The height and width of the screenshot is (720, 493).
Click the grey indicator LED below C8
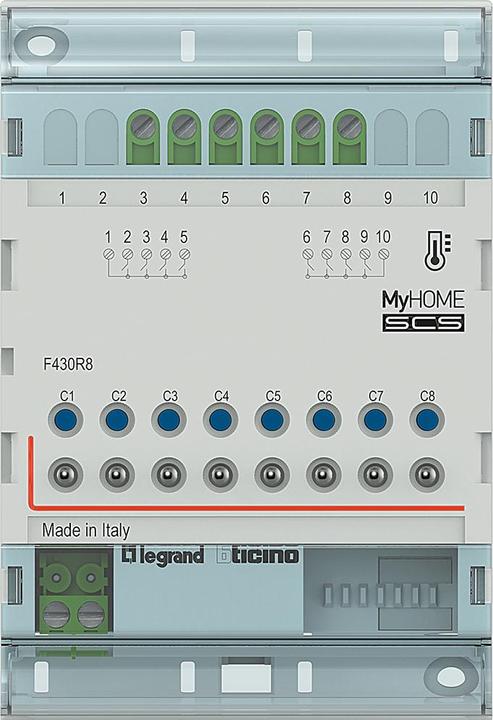pyautogui.click(x=427, y=474)
